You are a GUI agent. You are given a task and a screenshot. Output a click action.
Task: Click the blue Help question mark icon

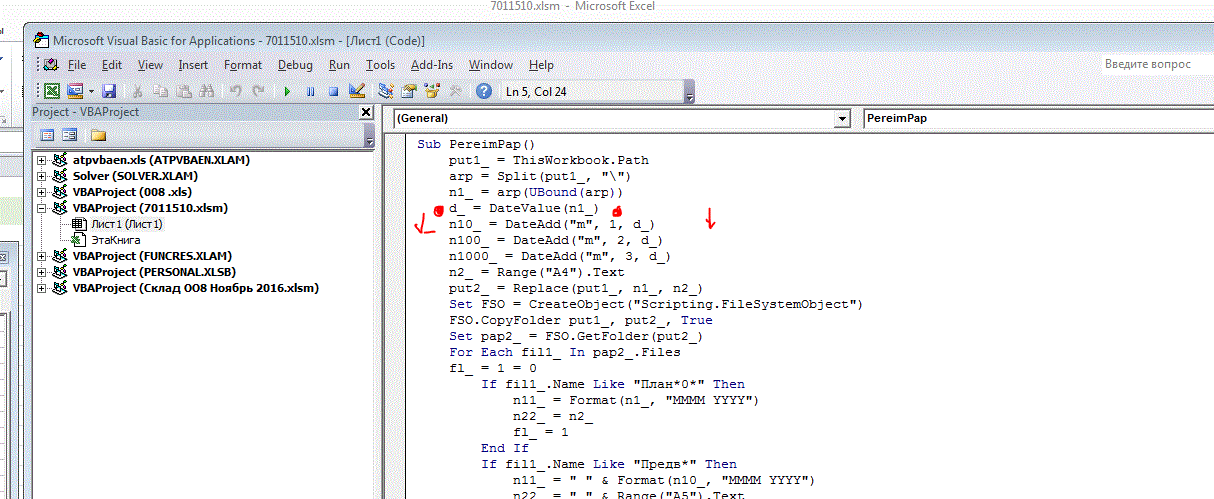click(x=484, y=91)
